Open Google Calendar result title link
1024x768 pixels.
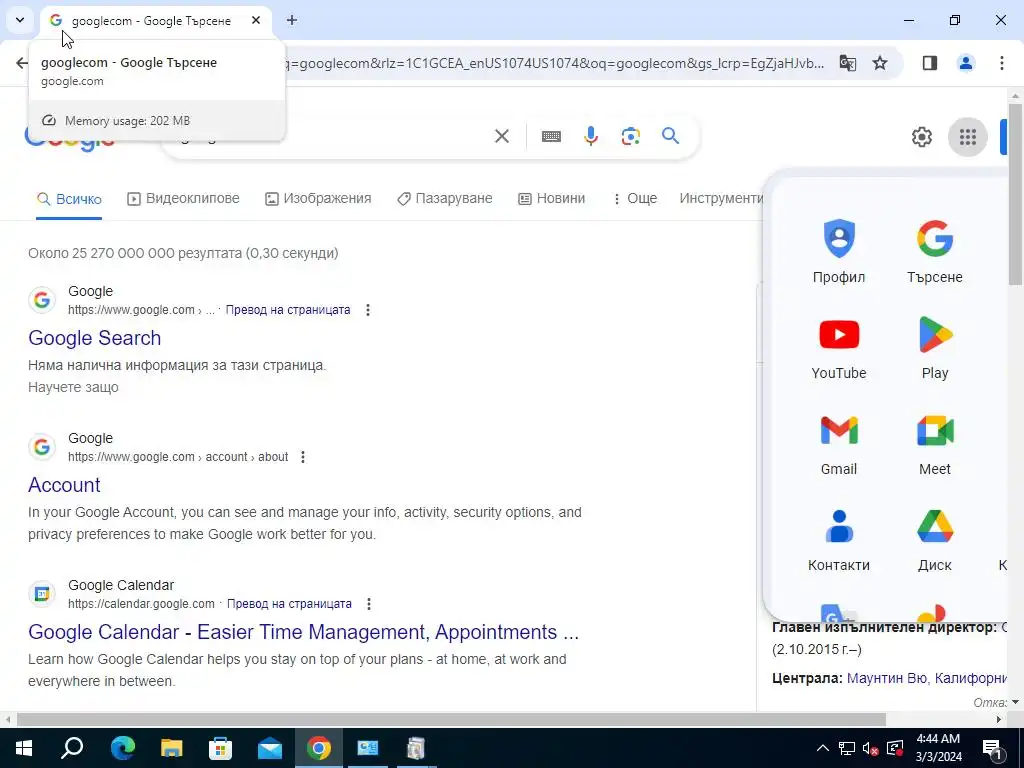[304, 632]
